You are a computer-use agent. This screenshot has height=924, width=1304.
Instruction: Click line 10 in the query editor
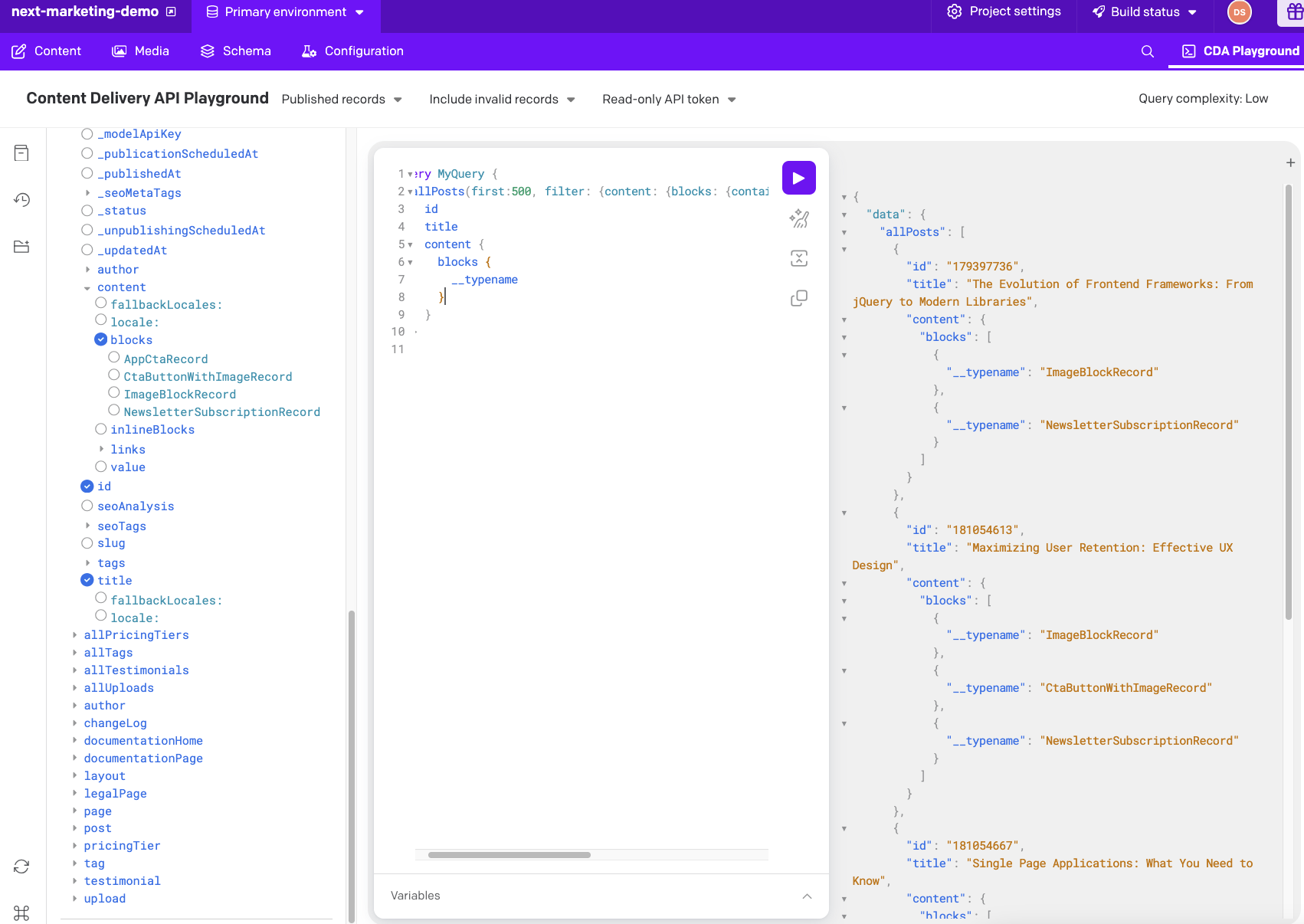pyautogui.click(x=590, y=332)
